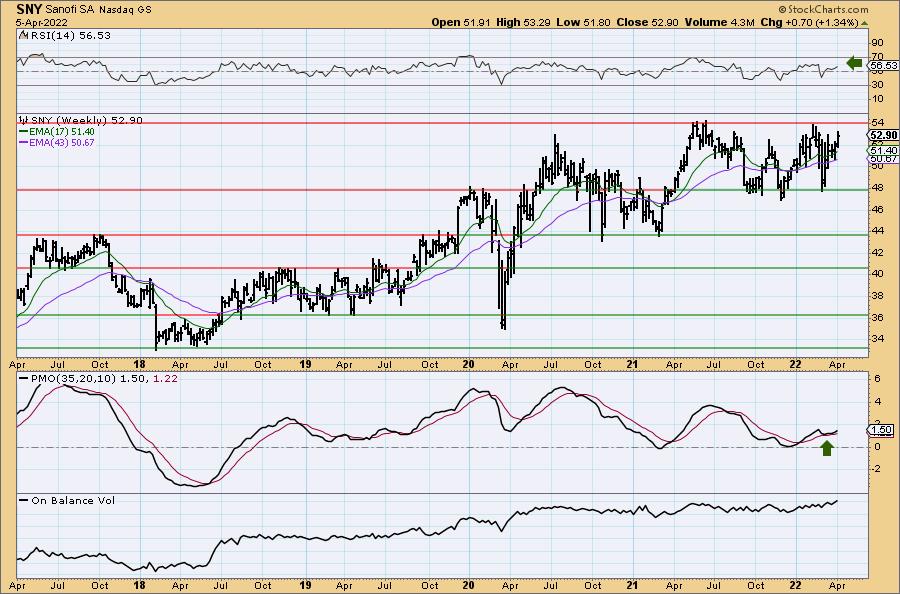This screenshot has height=594, width=900.
Task: Click the Open 51.91 value
Action: [459, 22]
